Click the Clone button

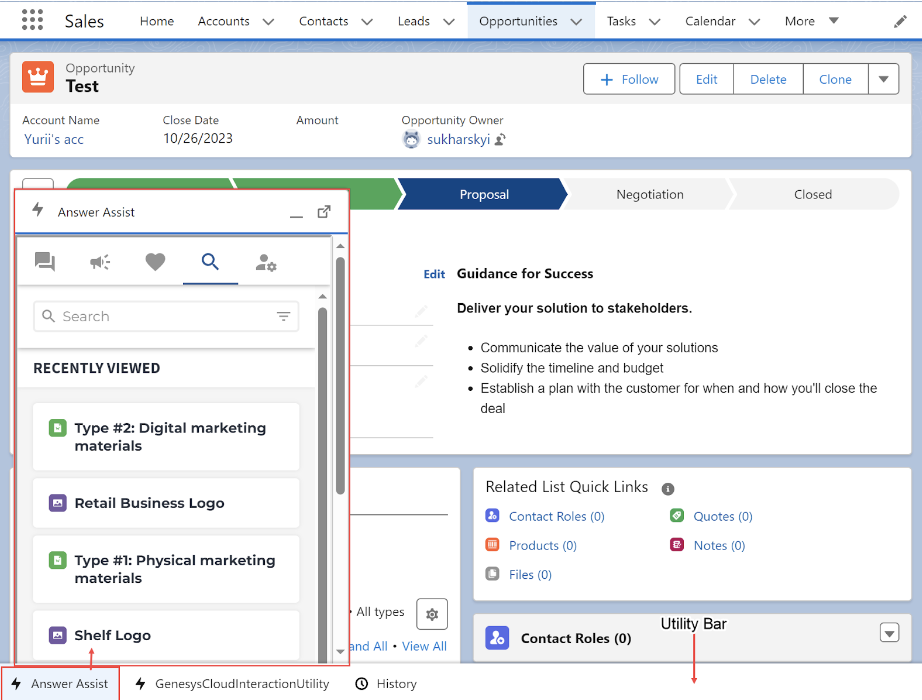836,79
